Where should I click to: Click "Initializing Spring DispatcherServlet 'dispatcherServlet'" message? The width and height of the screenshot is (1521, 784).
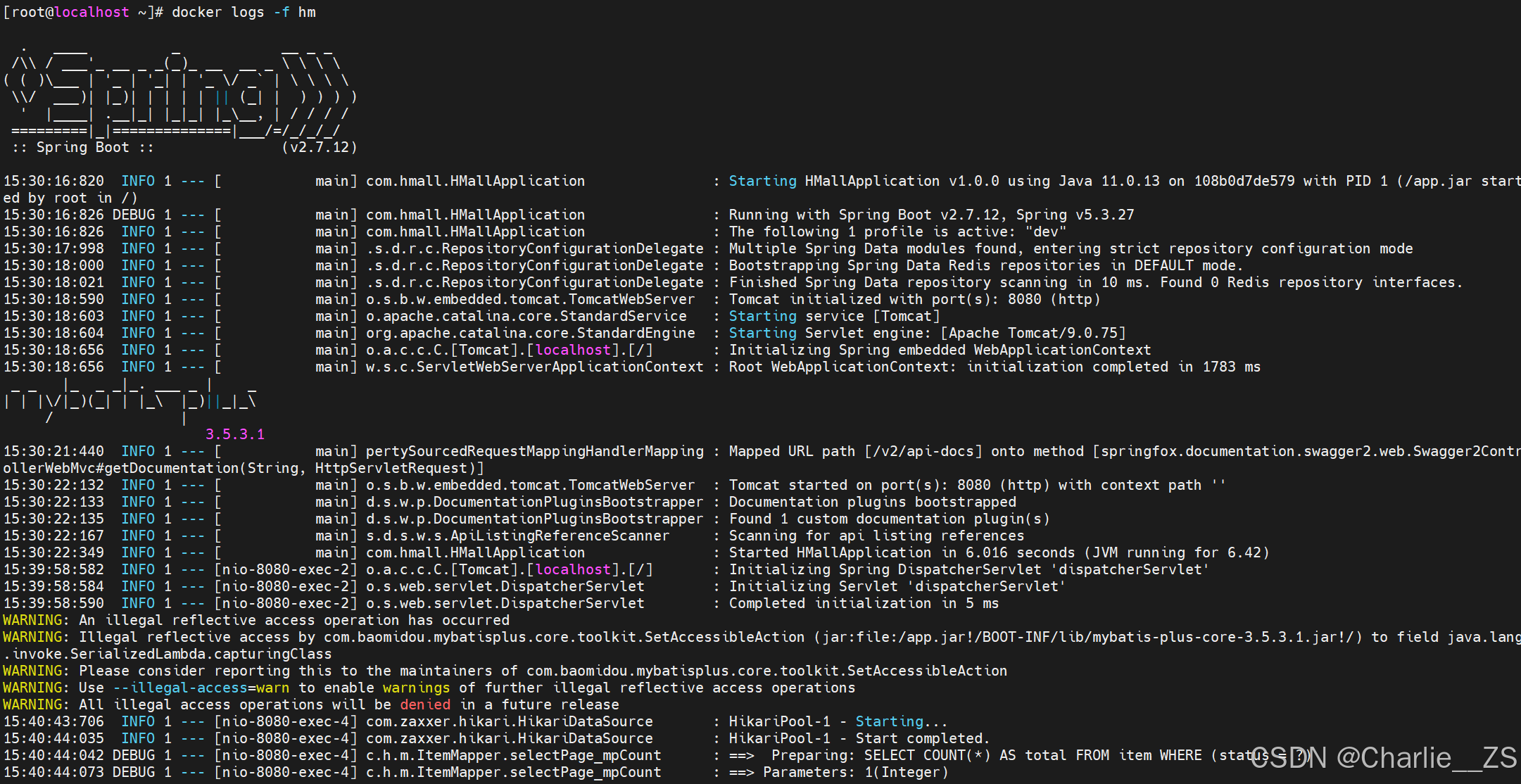(x=969, y=569)
